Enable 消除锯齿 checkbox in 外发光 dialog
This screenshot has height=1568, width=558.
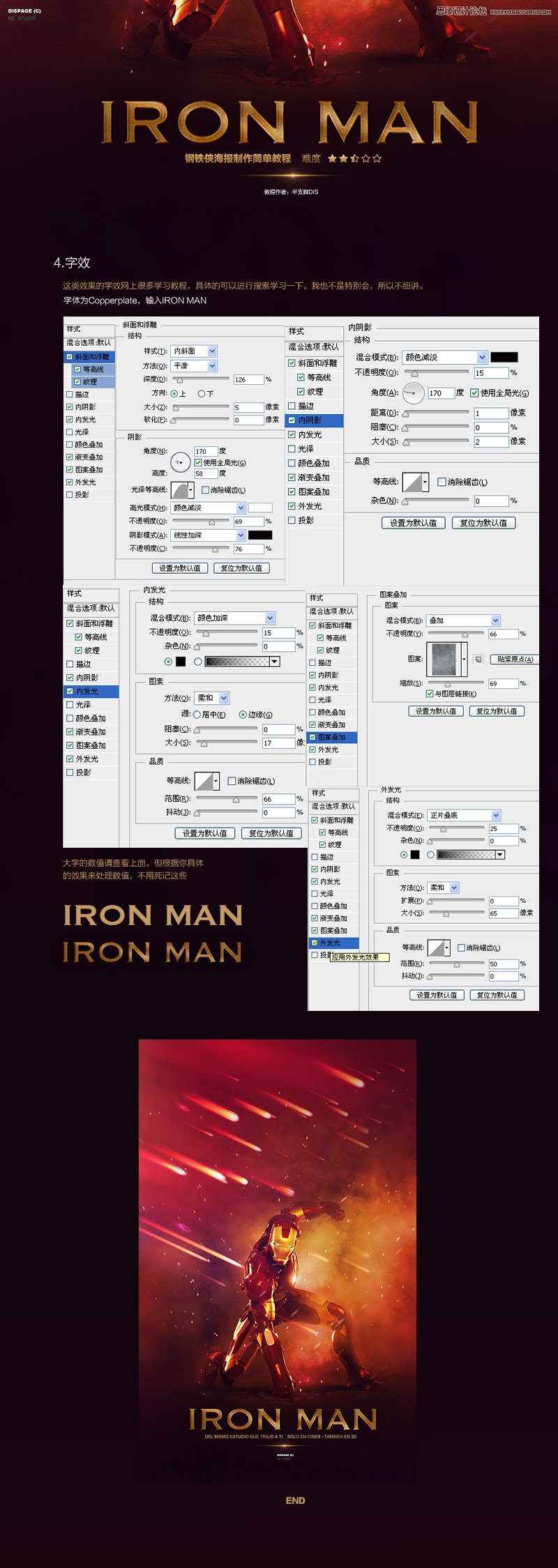point(461,947)
